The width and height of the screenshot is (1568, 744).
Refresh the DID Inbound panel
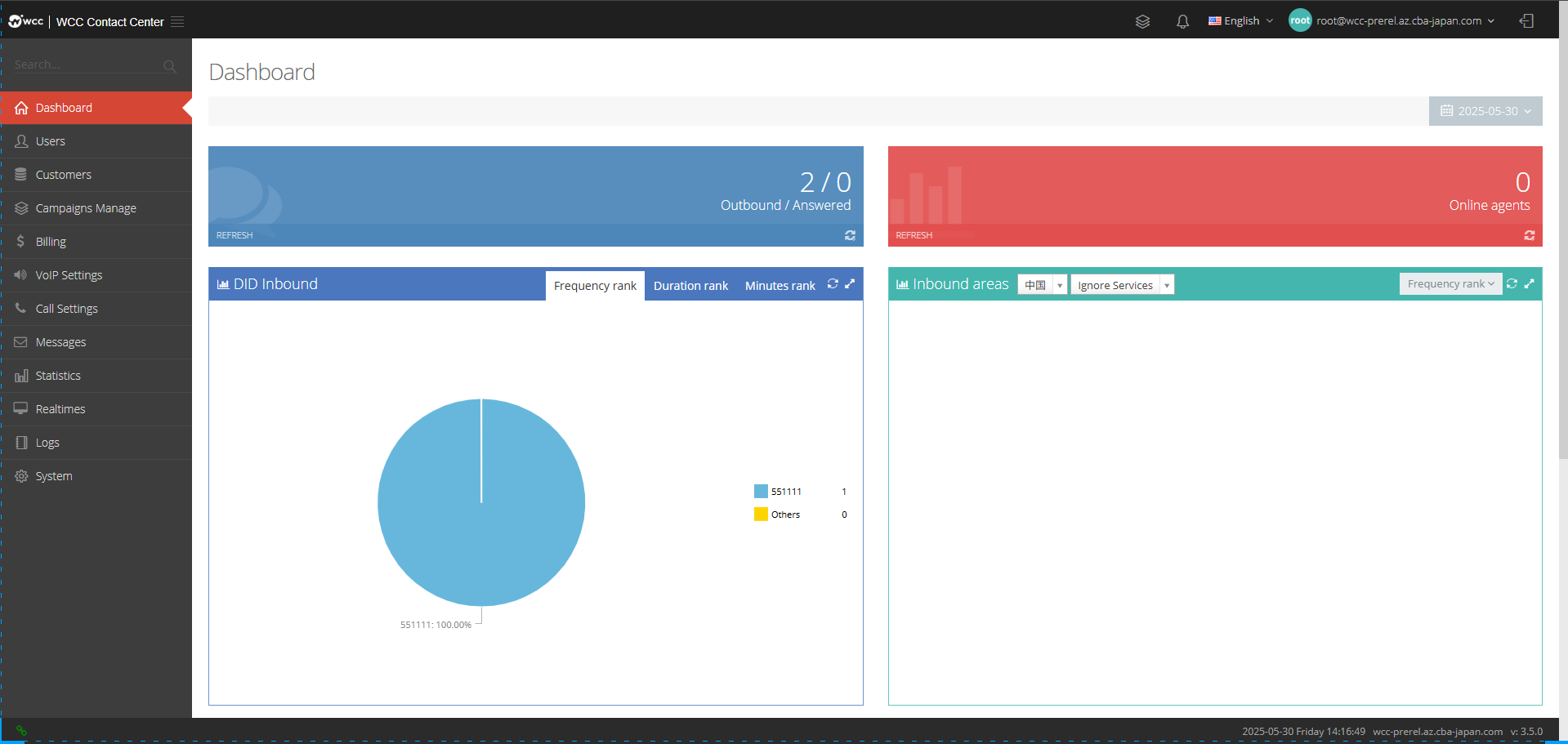coord(833,284)
